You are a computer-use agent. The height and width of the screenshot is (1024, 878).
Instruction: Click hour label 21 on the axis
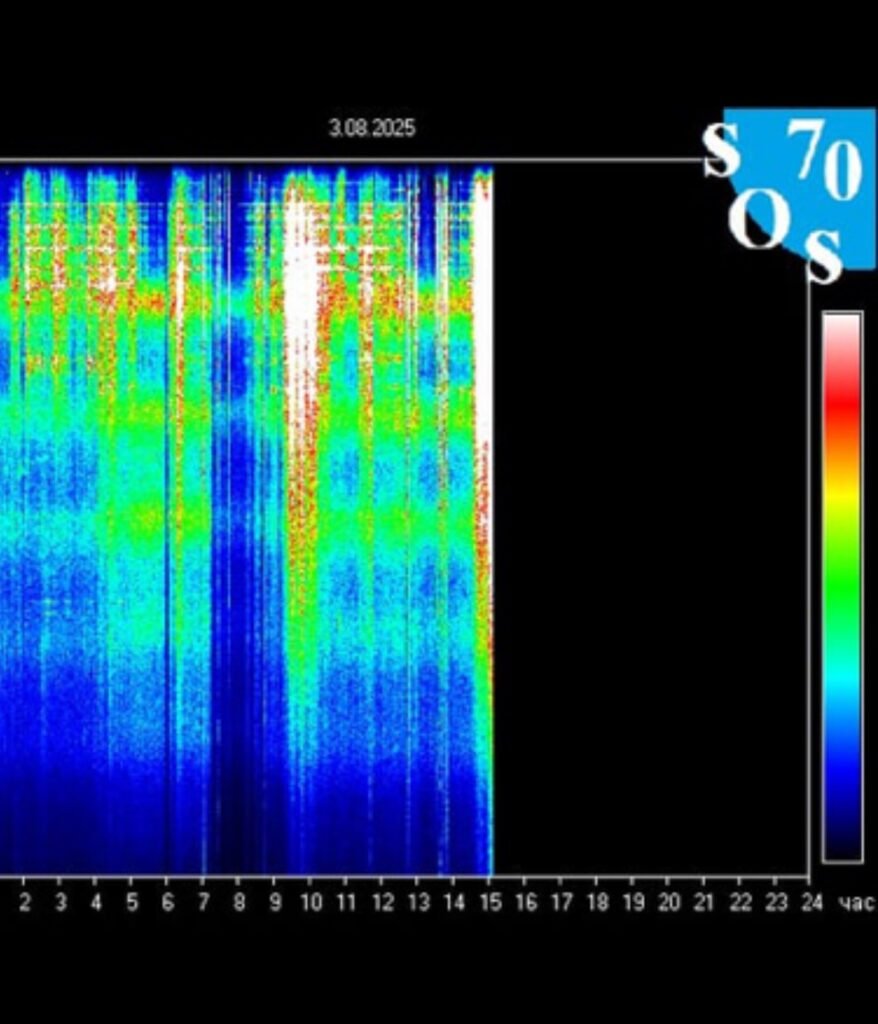pyautogui.click(x=704, y=903)
